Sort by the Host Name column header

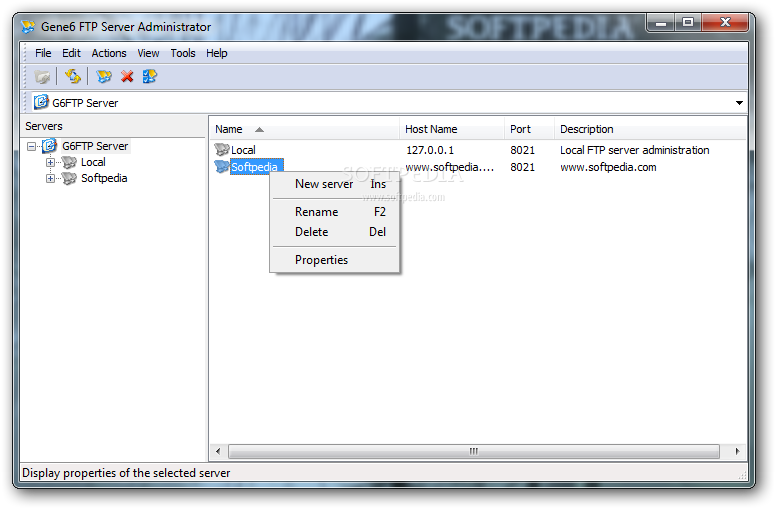[452, 129]
